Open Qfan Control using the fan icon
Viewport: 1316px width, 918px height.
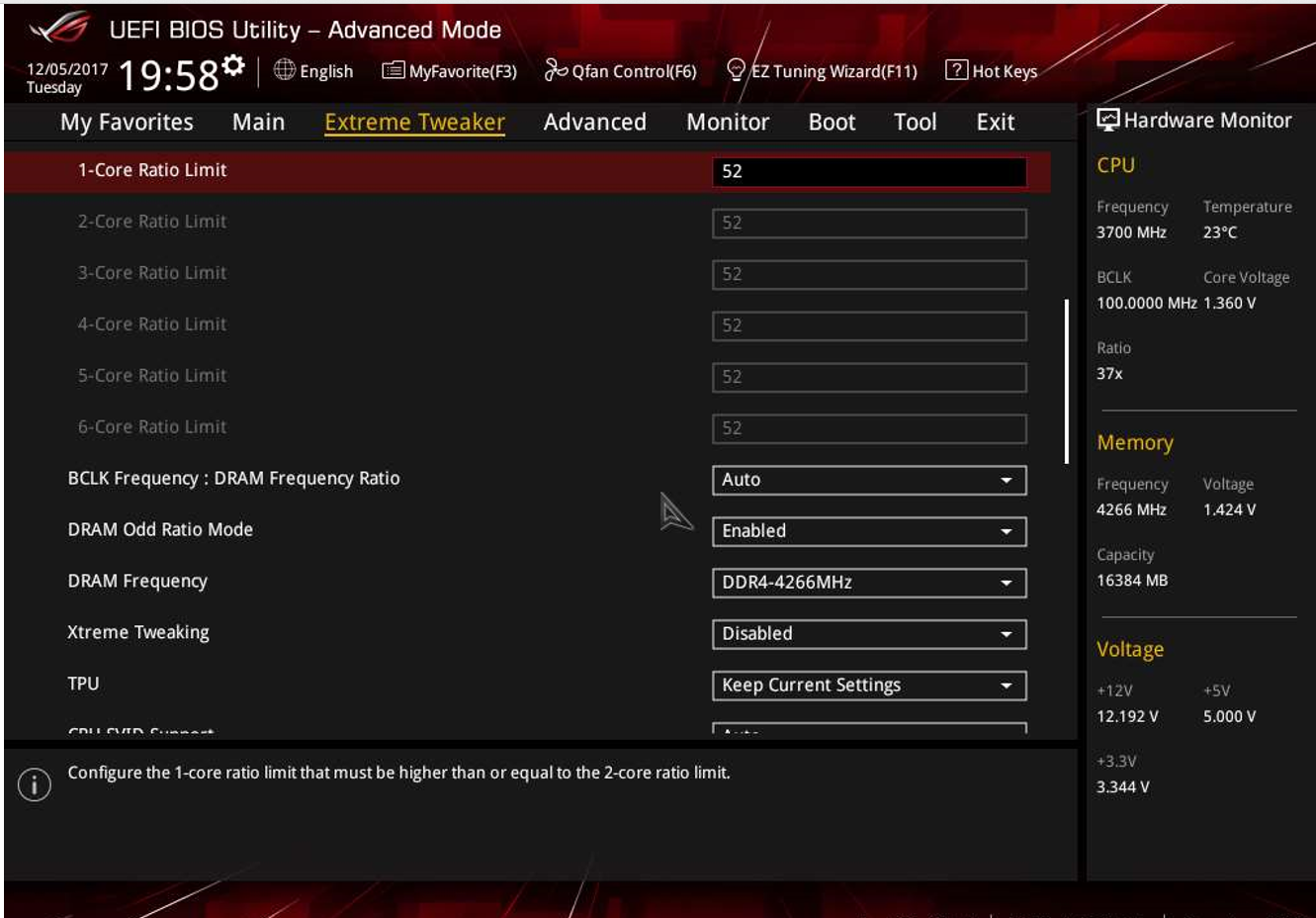click(557, 70)
